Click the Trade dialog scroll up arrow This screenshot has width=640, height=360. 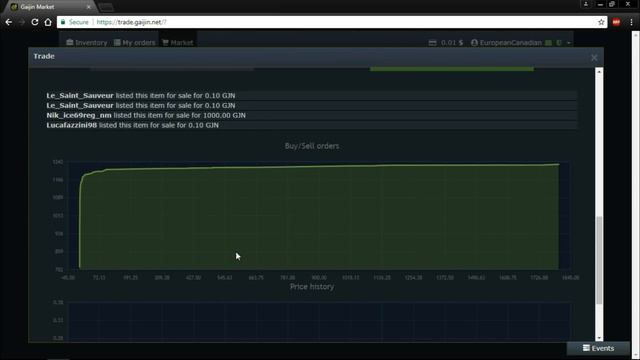(x=599, y=72)
